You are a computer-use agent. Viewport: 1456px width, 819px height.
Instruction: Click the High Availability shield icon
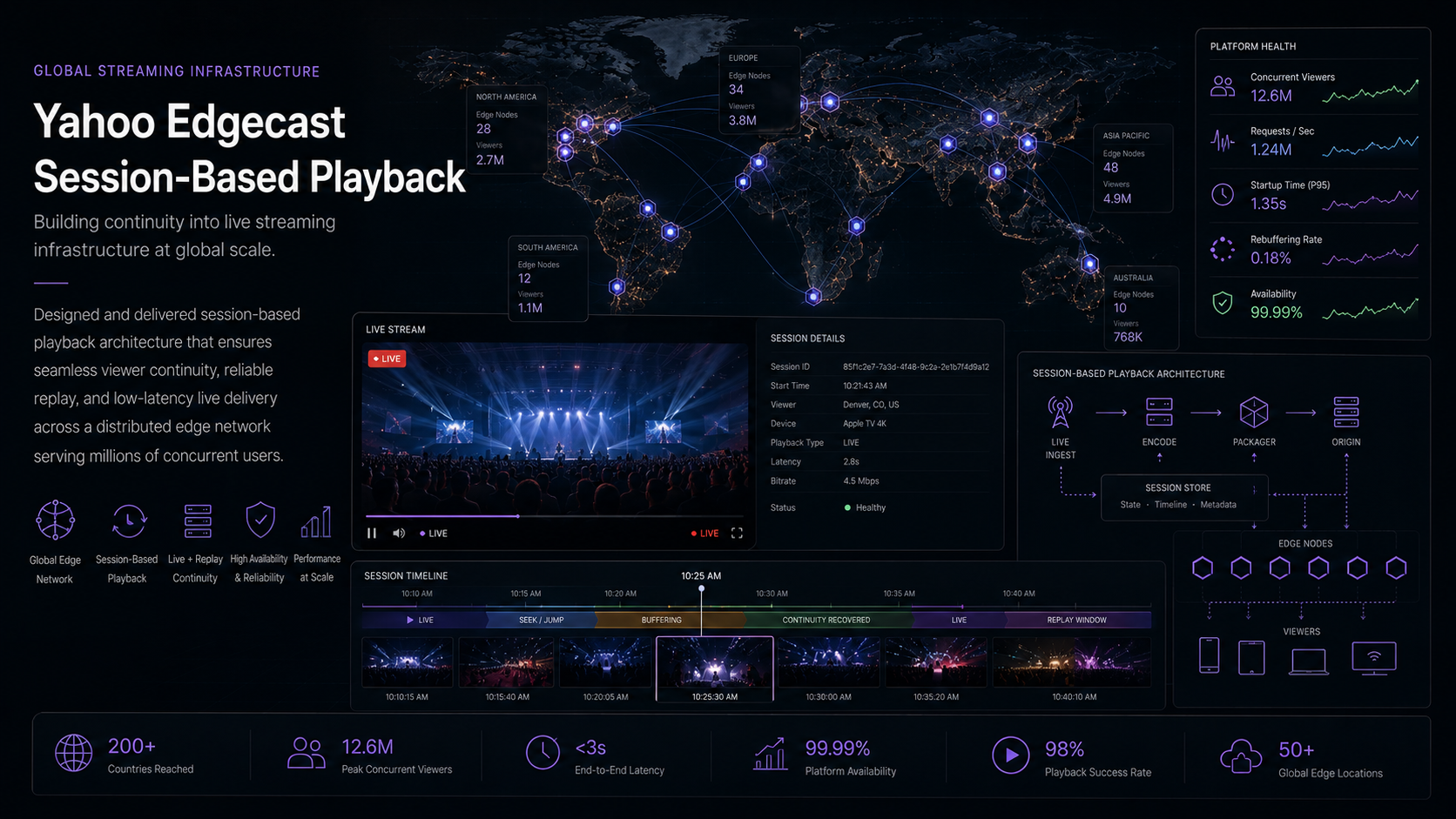260,520
